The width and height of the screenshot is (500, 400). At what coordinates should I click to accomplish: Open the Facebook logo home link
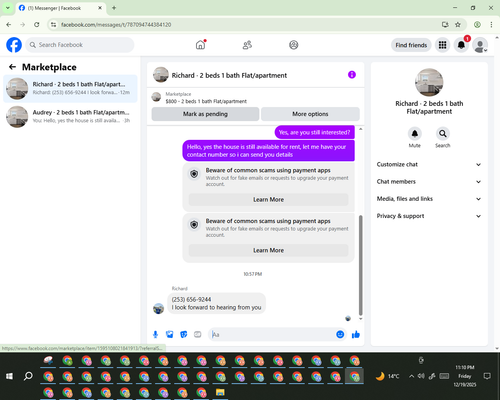14,45
